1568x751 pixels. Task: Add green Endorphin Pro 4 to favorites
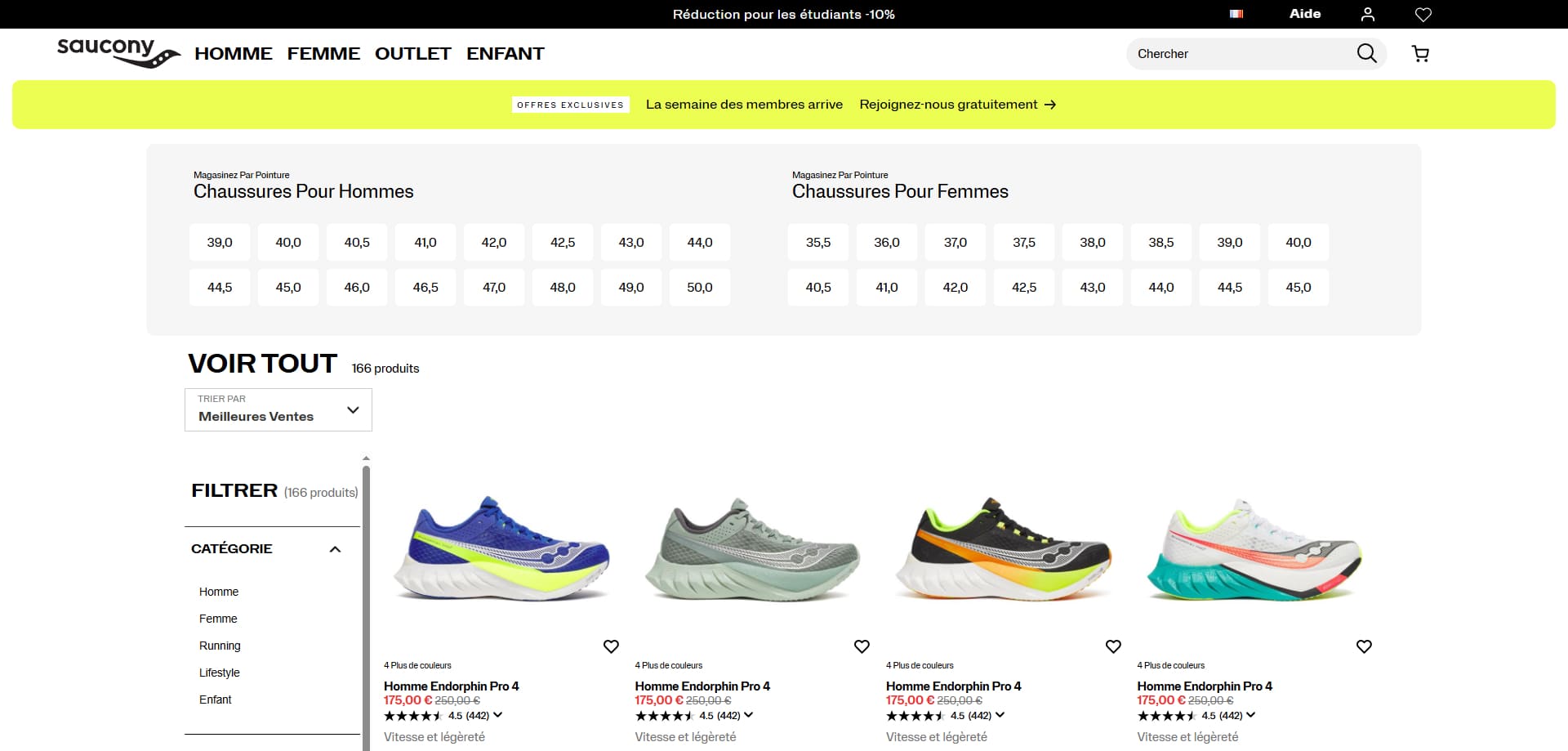pyautogui.click(x=862, y=646)
